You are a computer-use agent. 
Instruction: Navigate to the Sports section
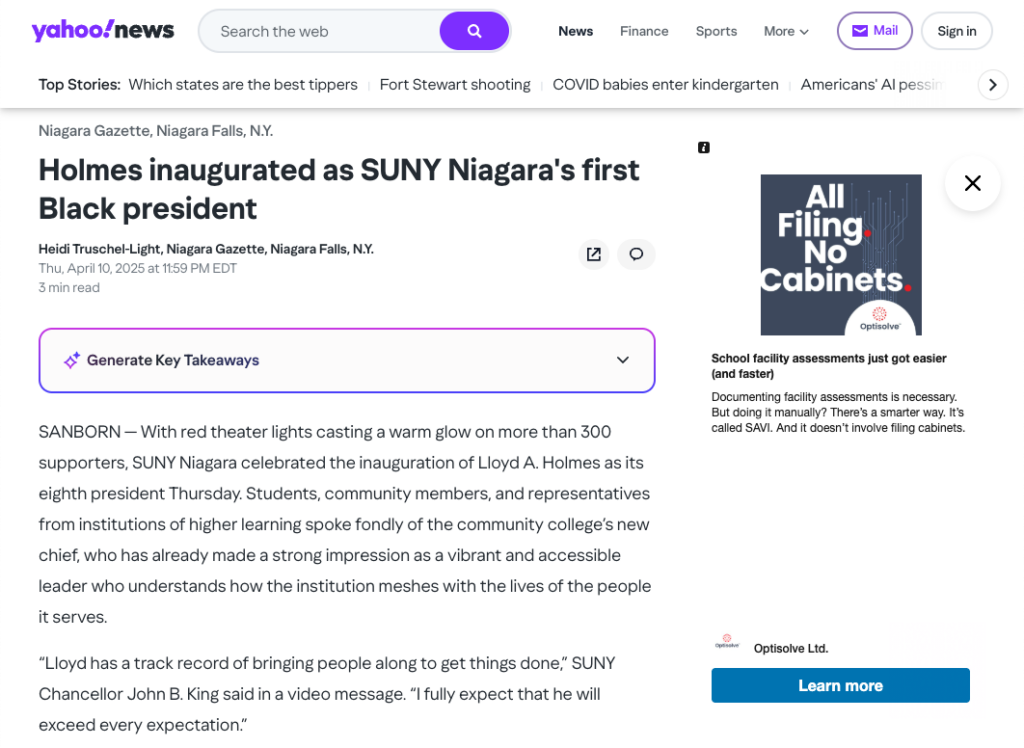coord(716,31)
